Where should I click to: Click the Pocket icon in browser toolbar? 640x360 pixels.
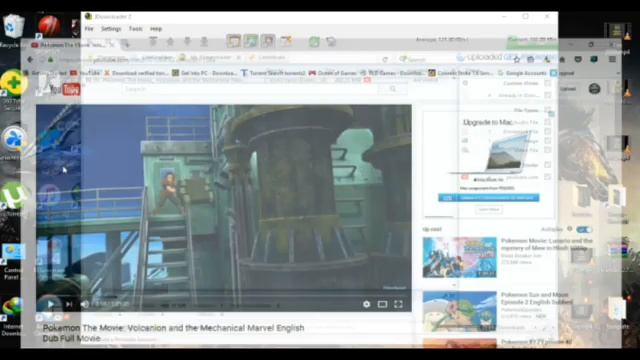pos(578,60)
